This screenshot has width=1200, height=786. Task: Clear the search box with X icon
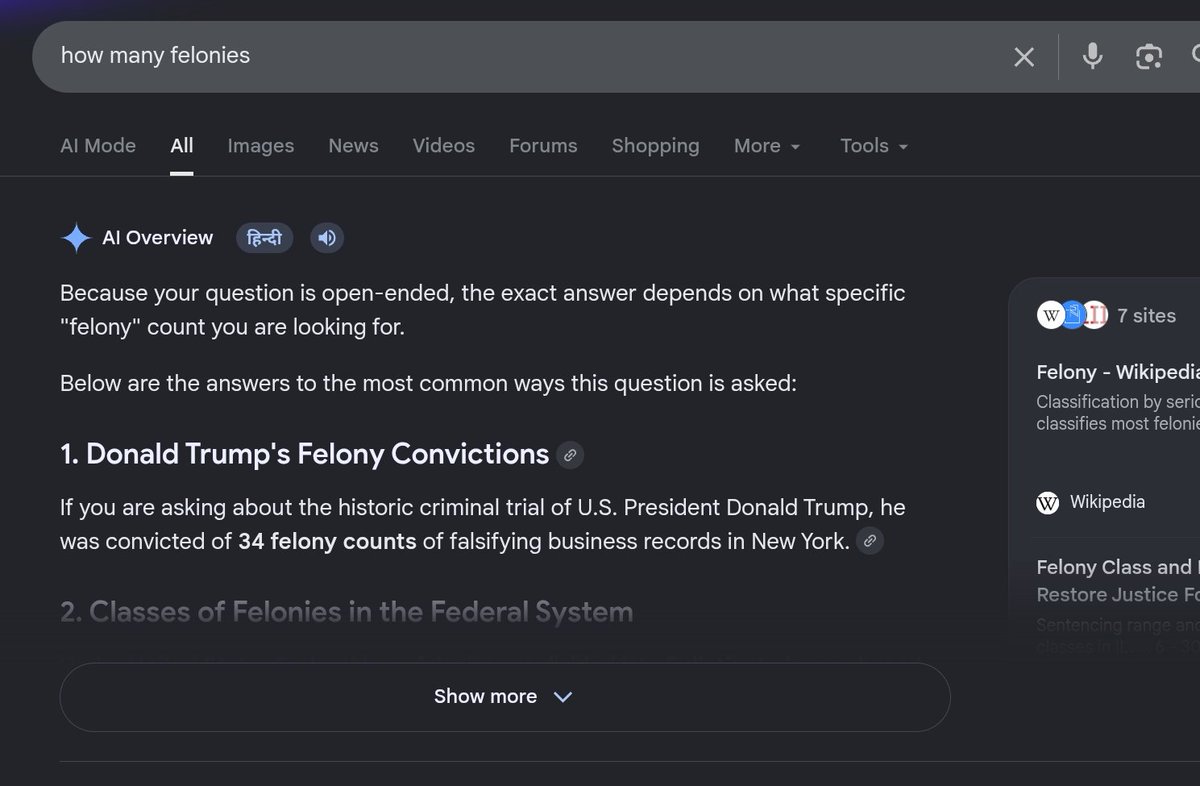1024,57
